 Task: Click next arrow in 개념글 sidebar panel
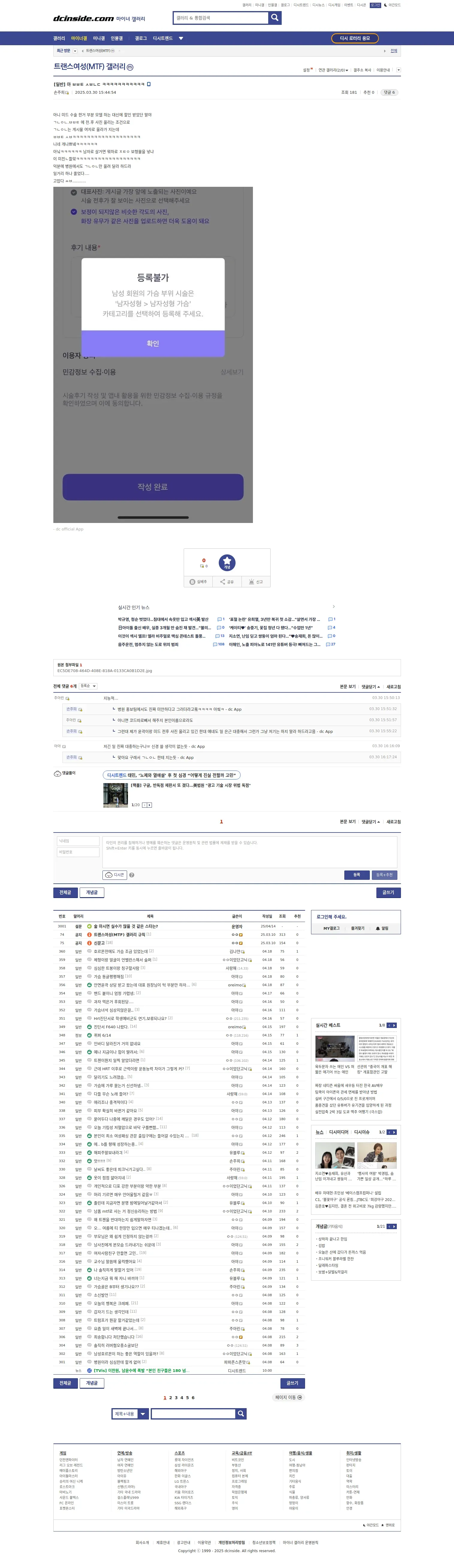[x=394, y=1226]
